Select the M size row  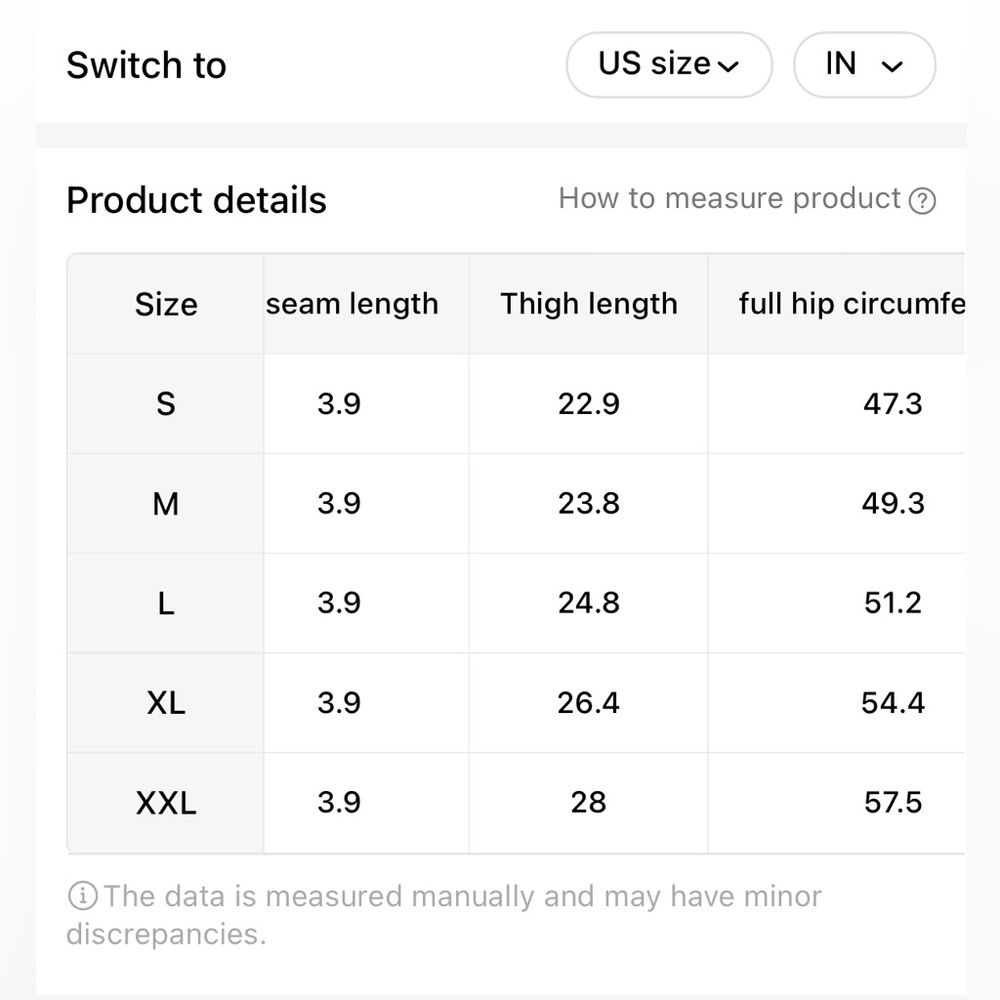tap(166, 504)
